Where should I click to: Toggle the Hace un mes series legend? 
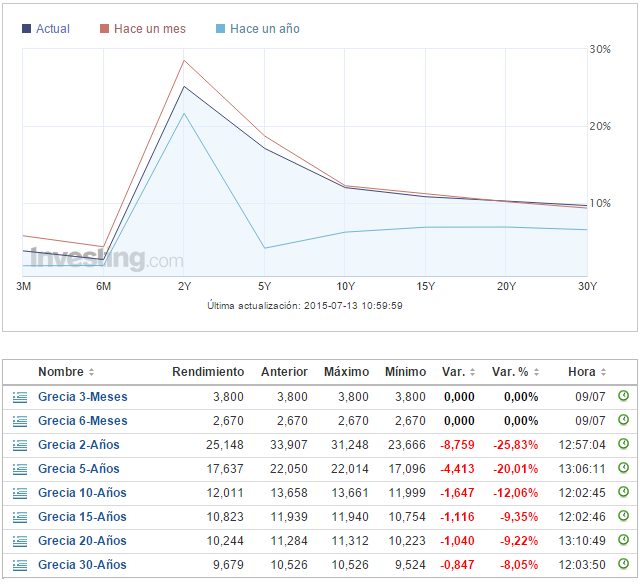coord(149,29)
